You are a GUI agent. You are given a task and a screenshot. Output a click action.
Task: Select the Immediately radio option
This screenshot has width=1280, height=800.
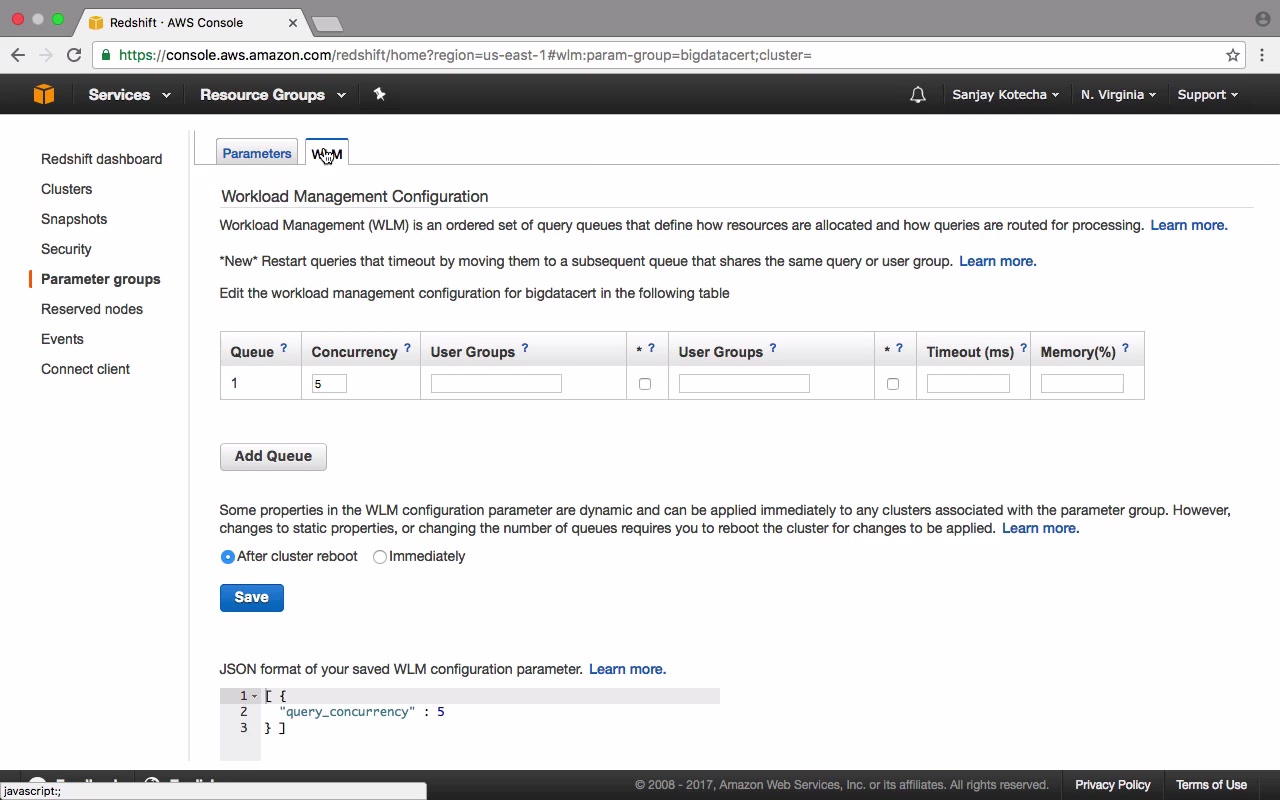[x=380, y=557]
